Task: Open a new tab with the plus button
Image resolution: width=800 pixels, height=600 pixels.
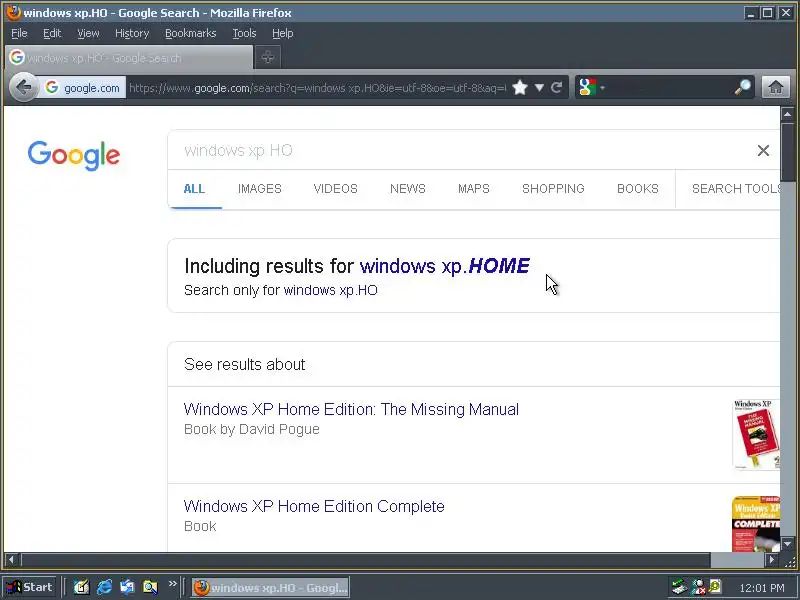Action: pos(268,57)
